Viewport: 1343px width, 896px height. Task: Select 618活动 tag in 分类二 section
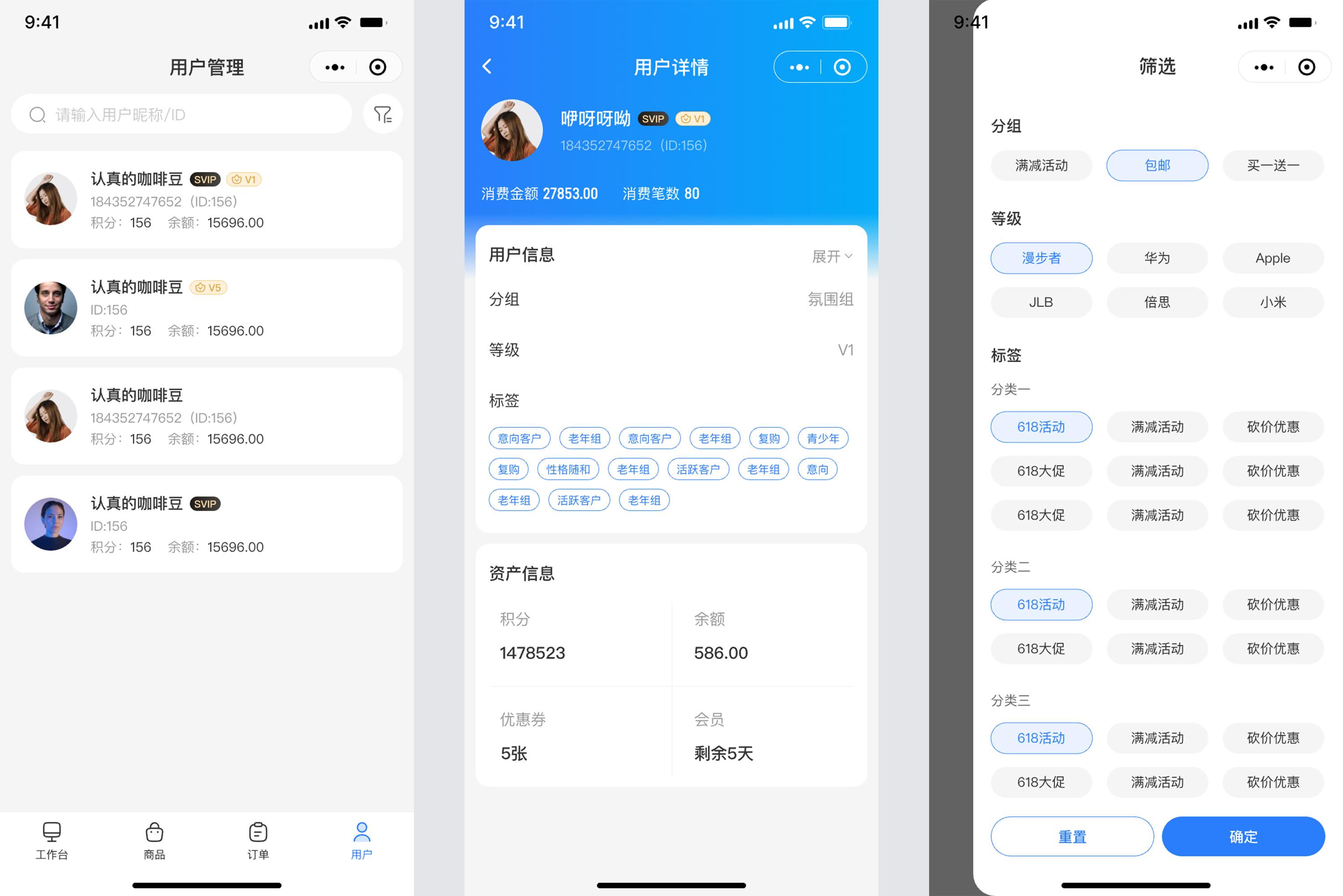1042,603
